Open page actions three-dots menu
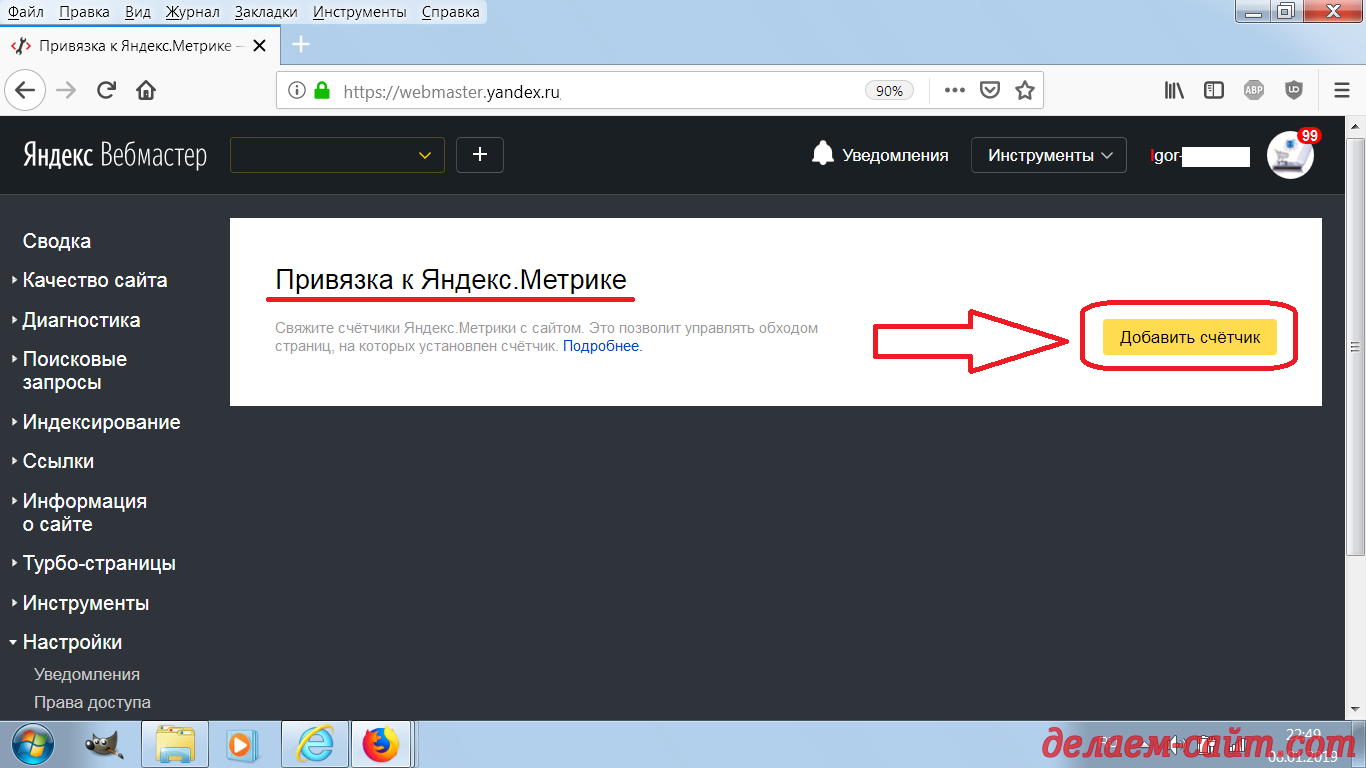 [955, 90]
